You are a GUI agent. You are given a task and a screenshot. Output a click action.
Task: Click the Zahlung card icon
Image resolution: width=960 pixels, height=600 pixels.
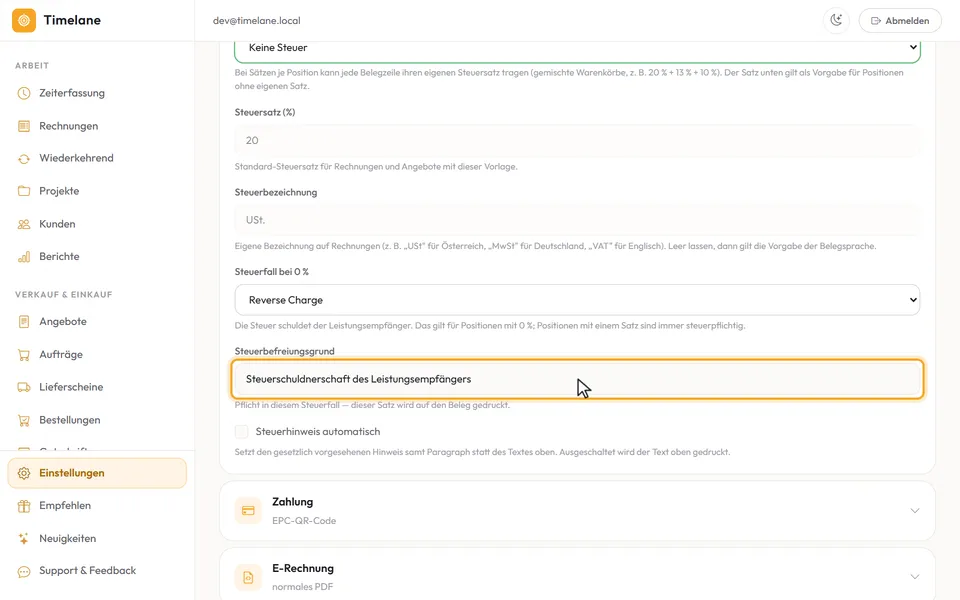[248, 511]
